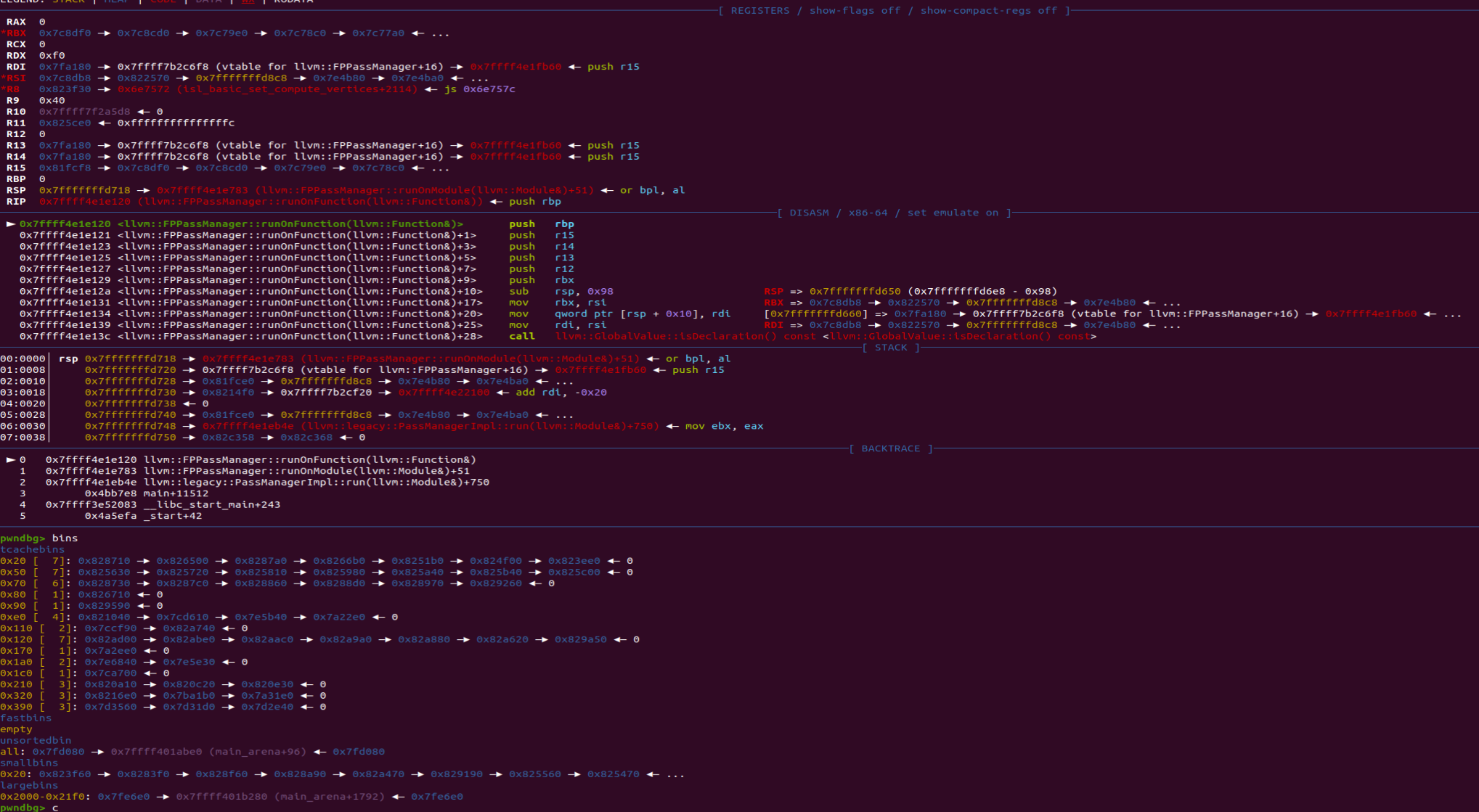Click the RAX register label

[x=16, y=22]
